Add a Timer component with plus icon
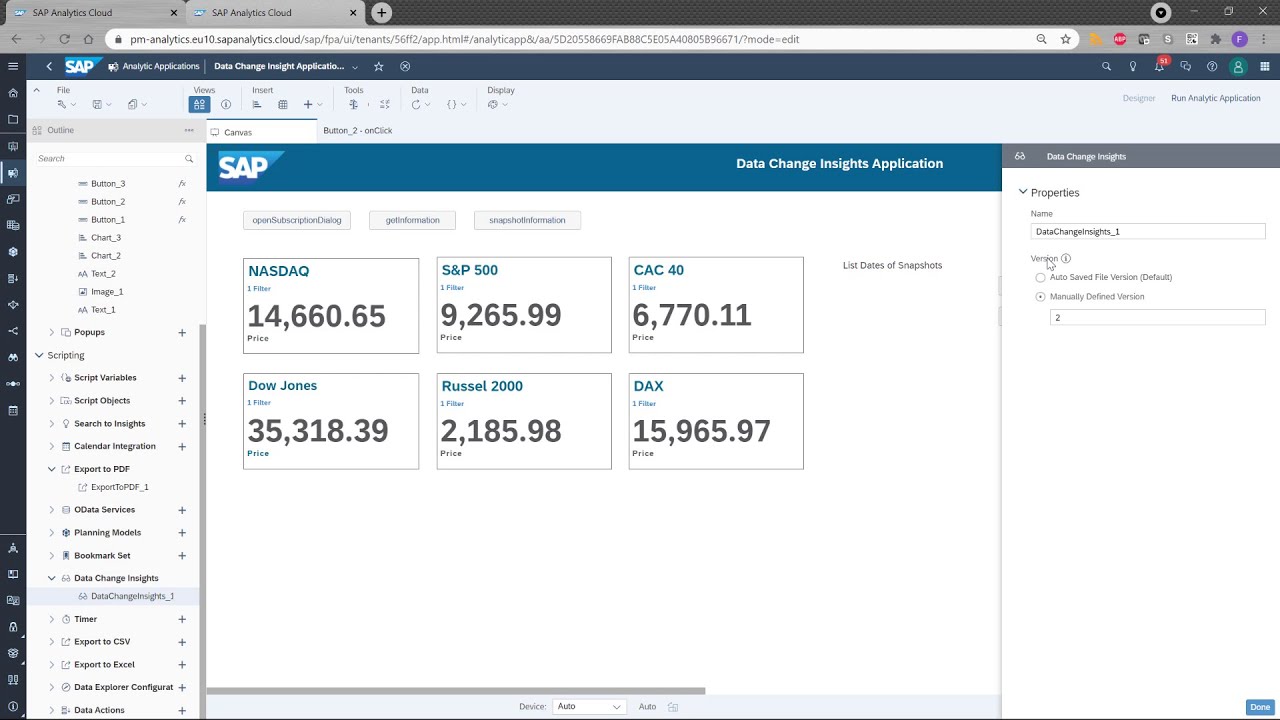Screen dimensions: 1280x720 click(x=182, y=619)
